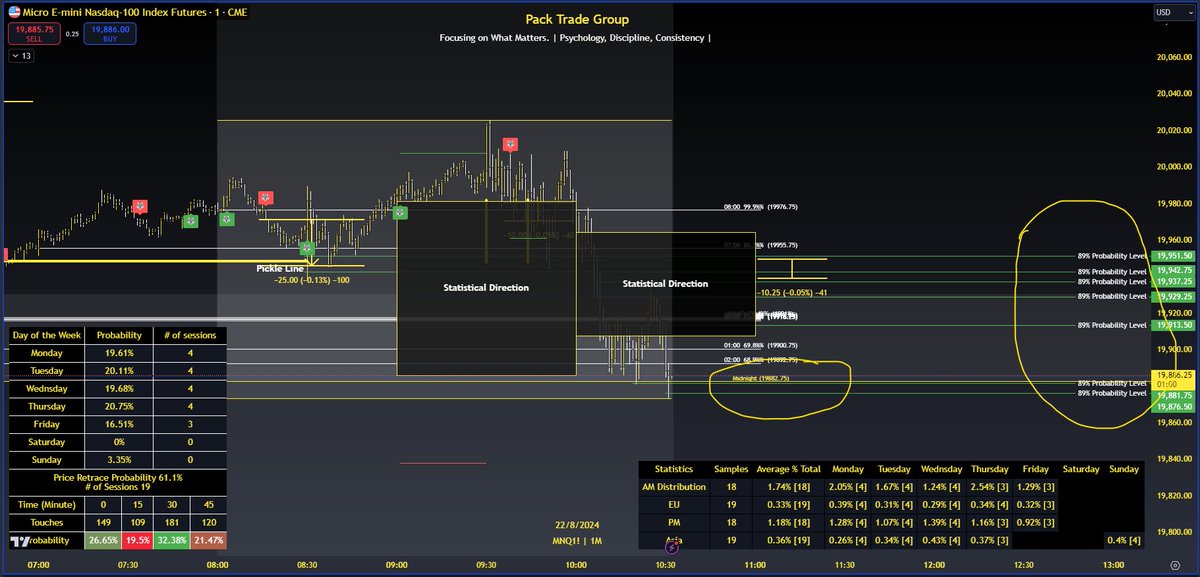Click the US flag symbol icon
The height and width of the screenshot is (577, 1200).
tap(13, 11)
